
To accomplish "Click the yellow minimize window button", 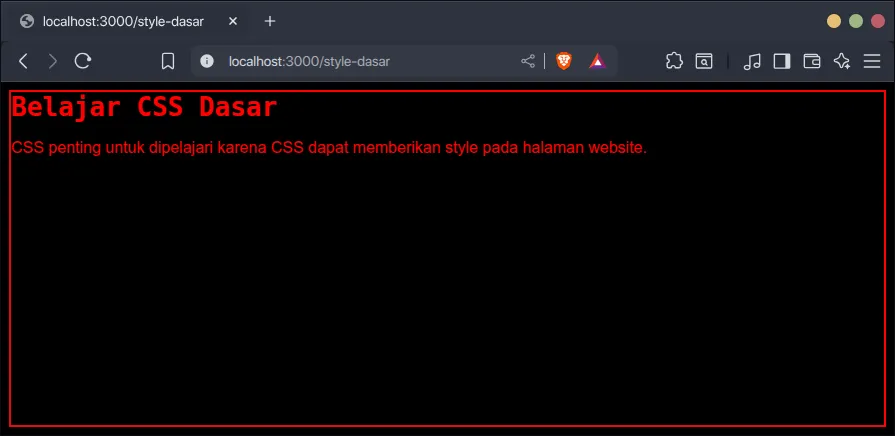I will [x=834, y=21].
